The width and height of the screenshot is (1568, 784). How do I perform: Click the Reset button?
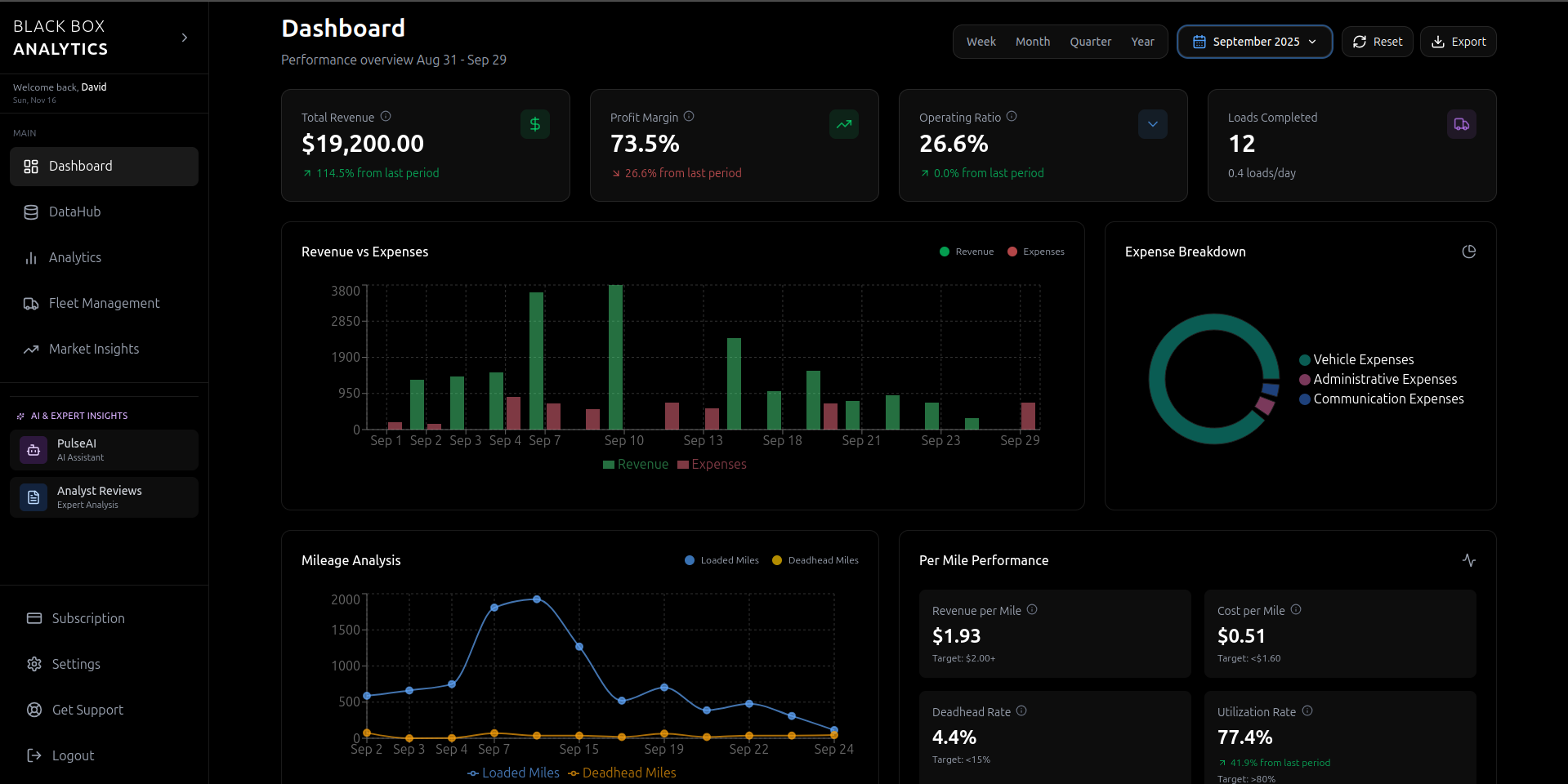point(1378,42)
